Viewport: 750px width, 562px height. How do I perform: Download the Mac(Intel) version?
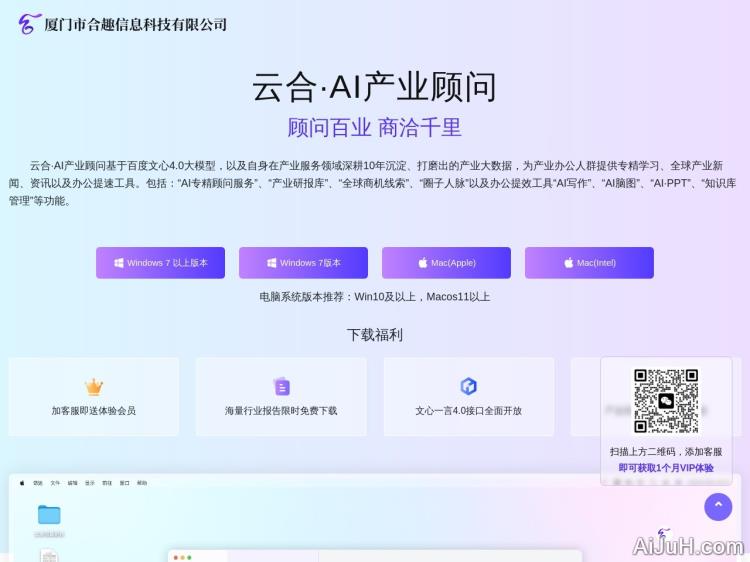point(589,263)
